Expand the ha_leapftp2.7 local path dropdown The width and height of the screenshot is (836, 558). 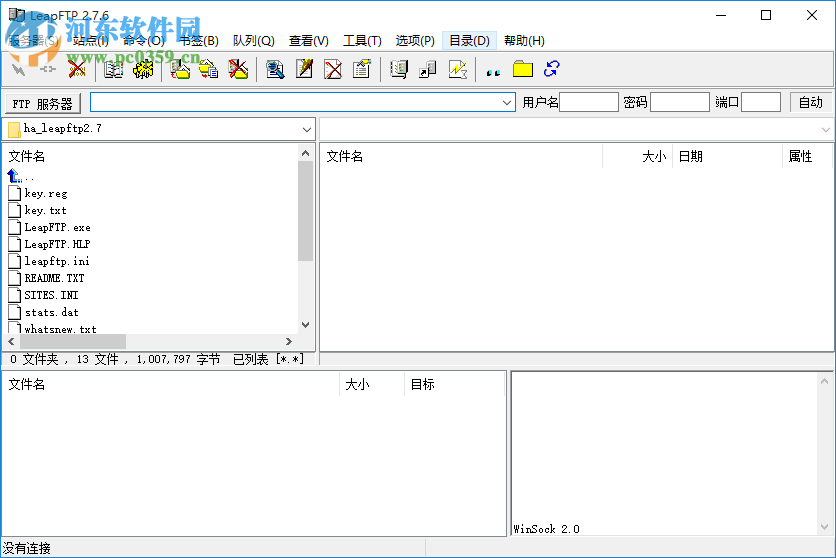[307, 129]
